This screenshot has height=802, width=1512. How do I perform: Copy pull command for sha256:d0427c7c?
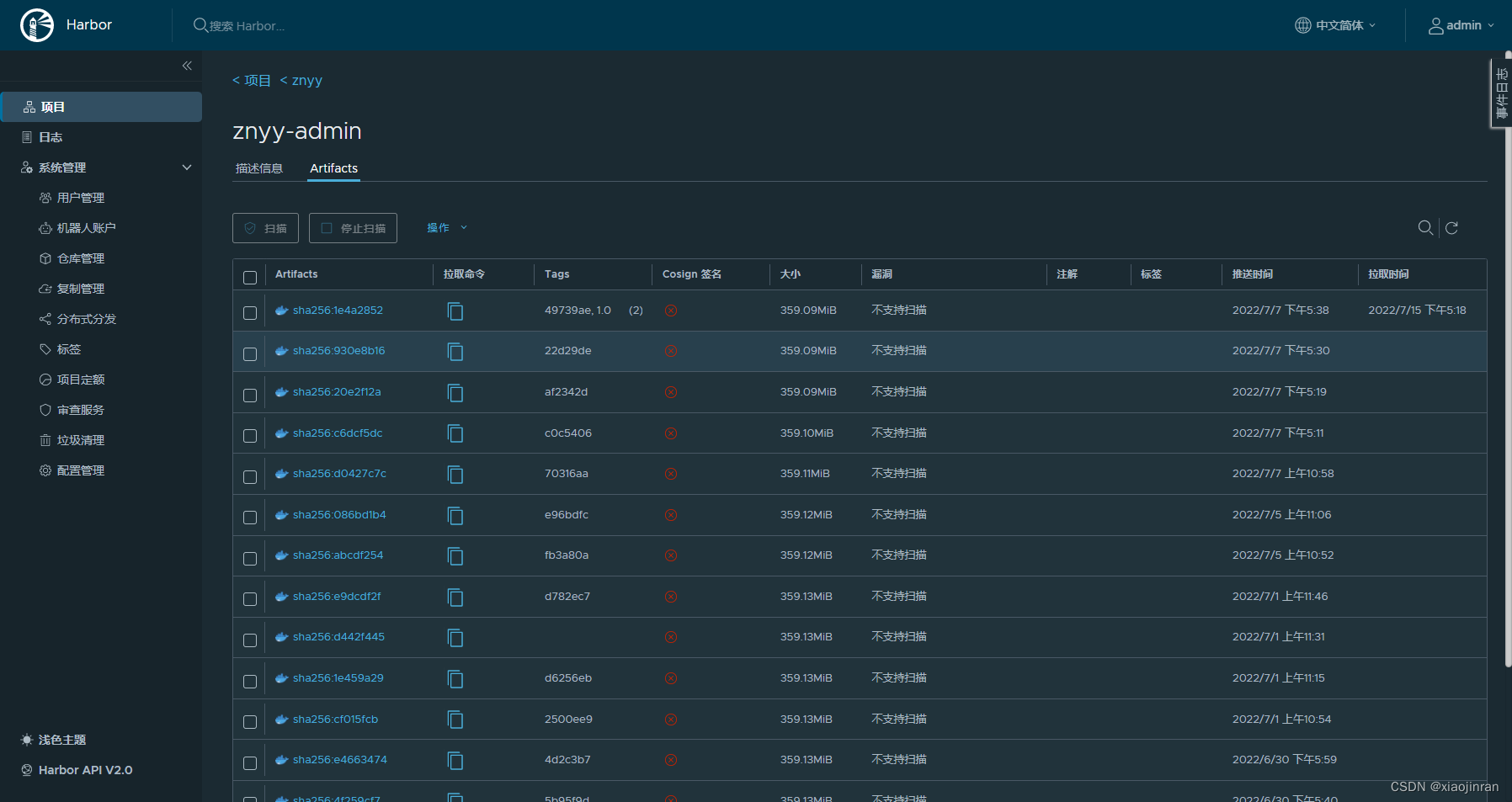click(x=455, y=475)
